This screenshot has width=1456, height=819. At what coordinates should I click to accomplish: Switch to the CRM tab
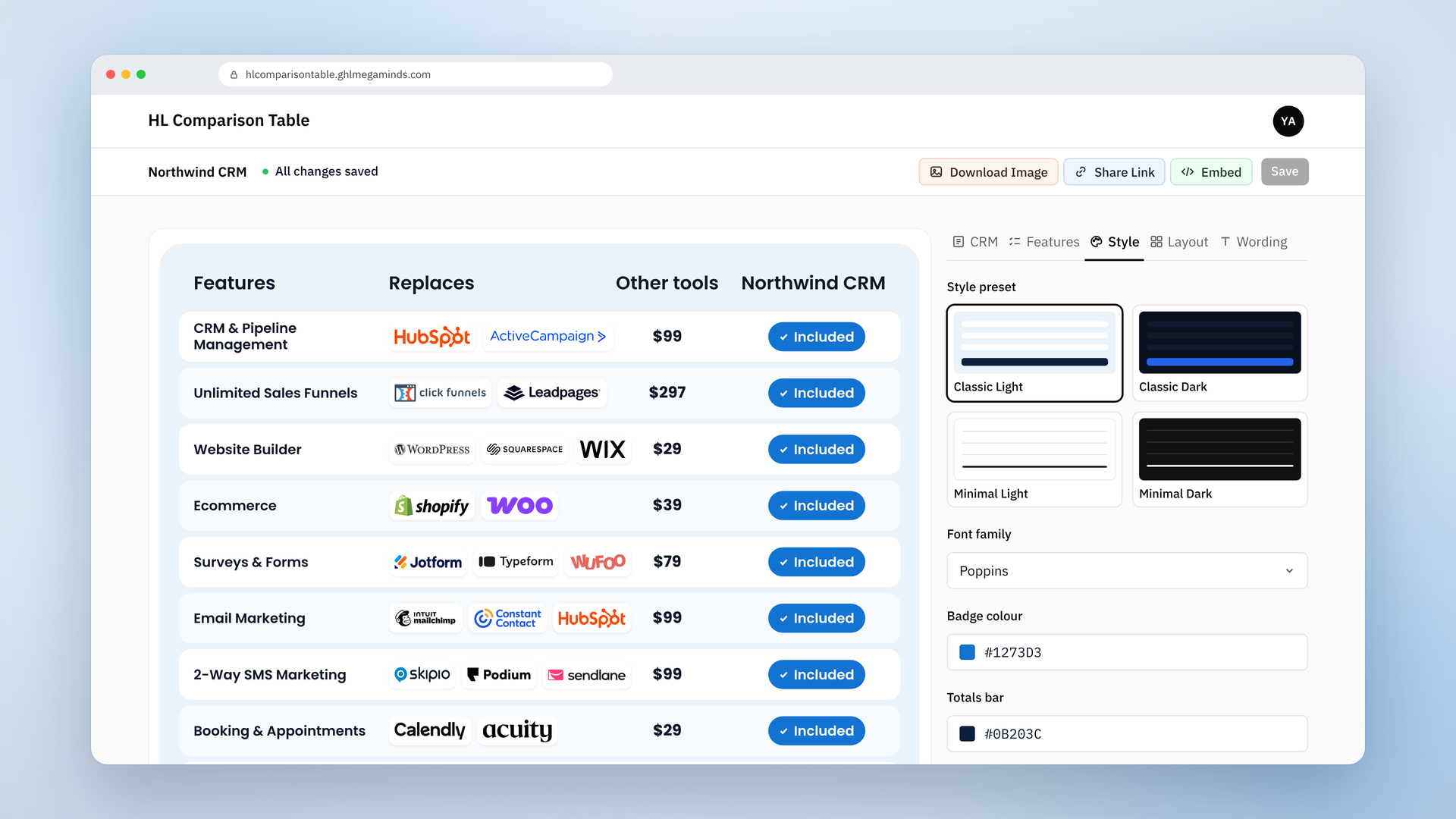[x=975, y=242]
